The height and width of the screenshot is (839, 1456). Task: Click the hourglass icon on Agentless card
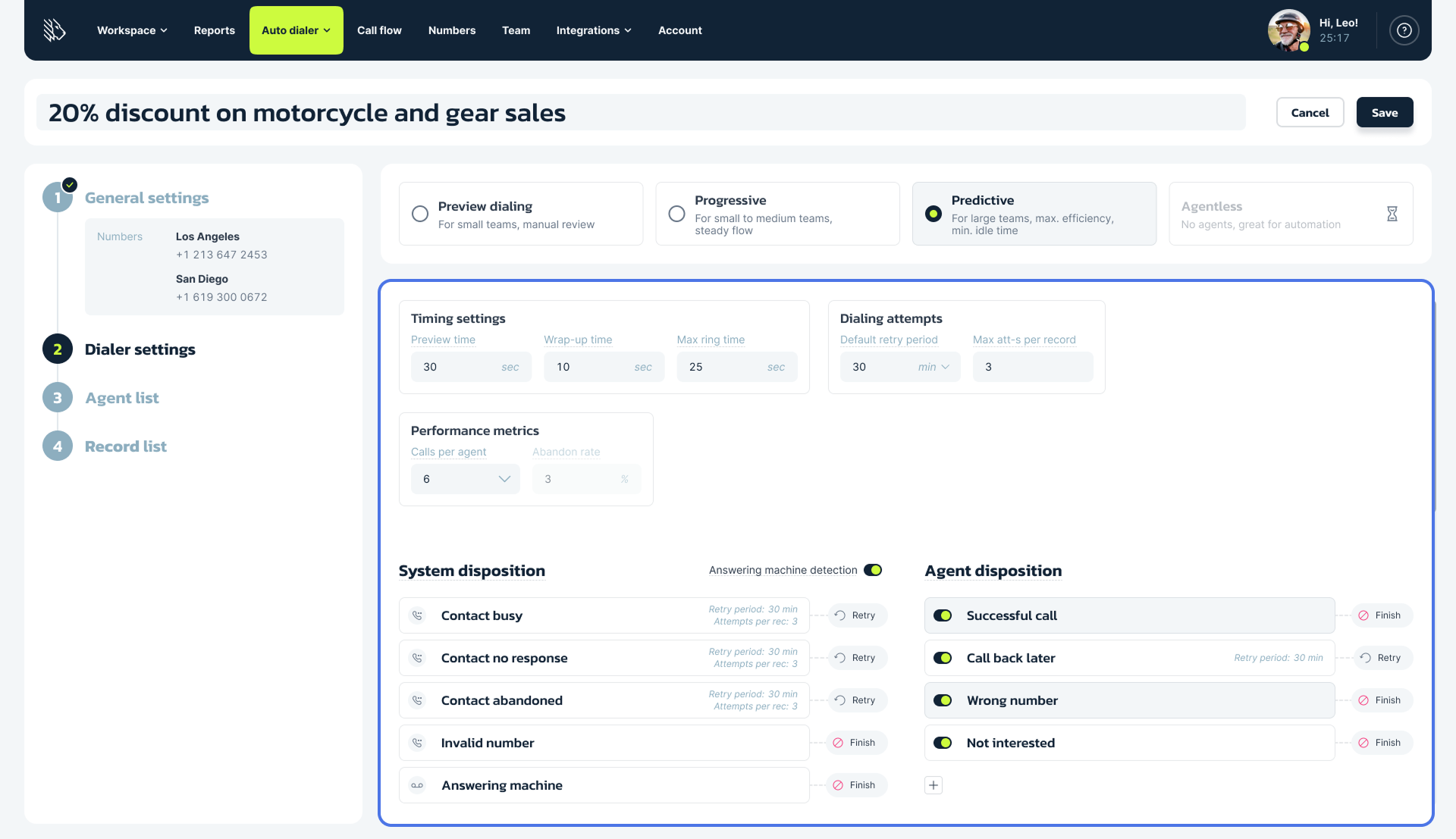1392,214
